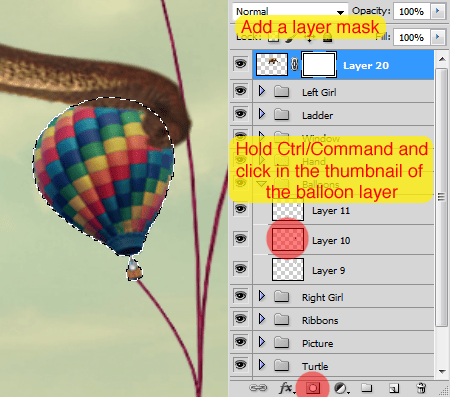Click the Fill 100% field

(412, 37)
